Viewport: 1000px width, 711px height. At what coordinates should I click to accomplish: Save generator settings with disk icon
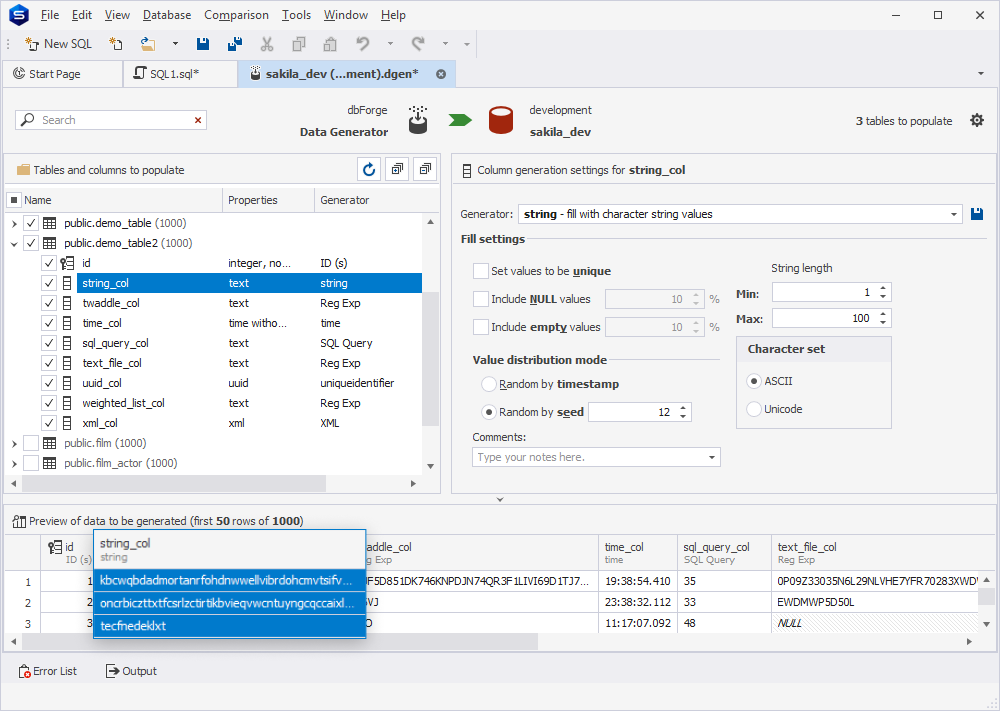pos(977,214)
